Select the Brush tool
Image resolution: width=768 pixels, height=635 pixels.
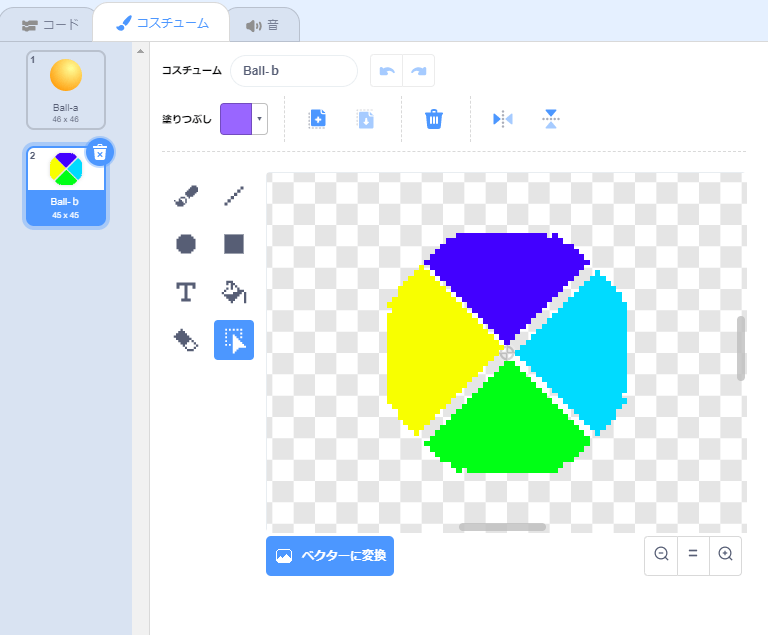click(x=186, y=196)
